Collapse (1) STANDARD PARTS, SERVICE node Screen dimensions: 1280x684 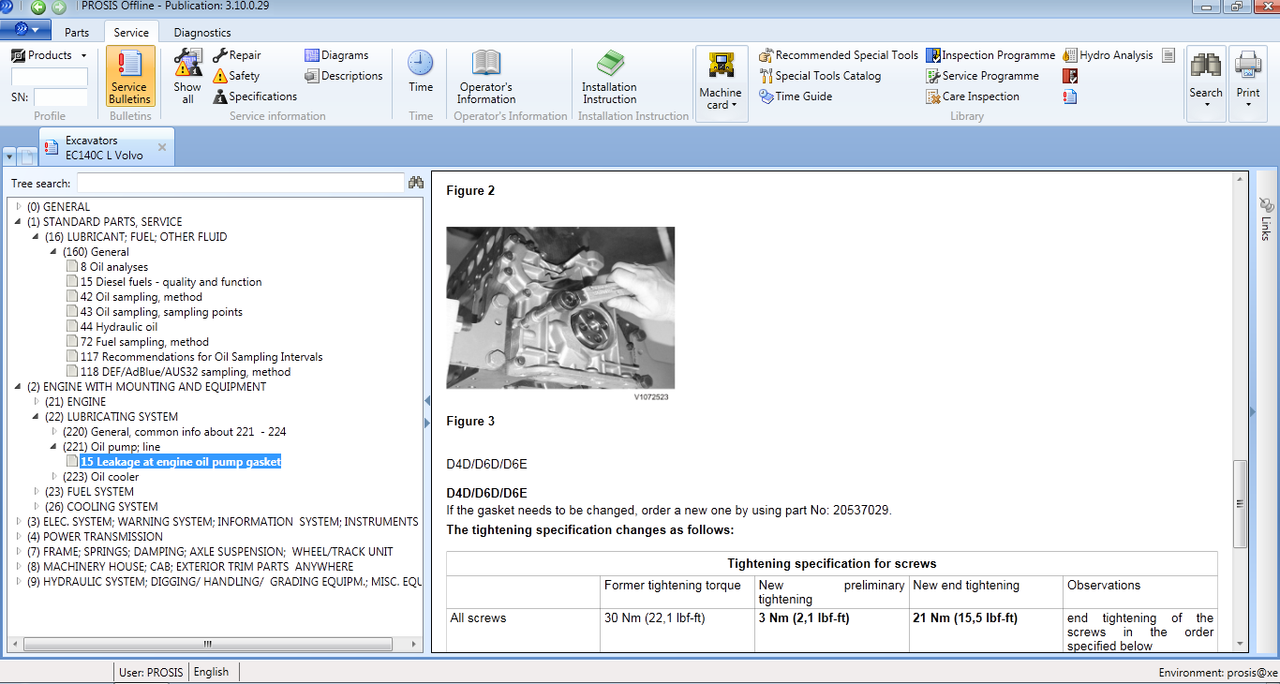pos(19,221)
